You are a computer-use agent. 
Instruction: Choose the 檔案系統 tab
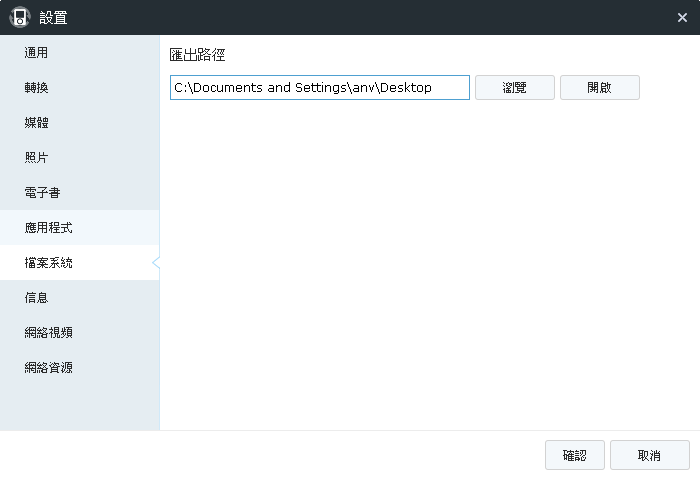tap(79, 263)
